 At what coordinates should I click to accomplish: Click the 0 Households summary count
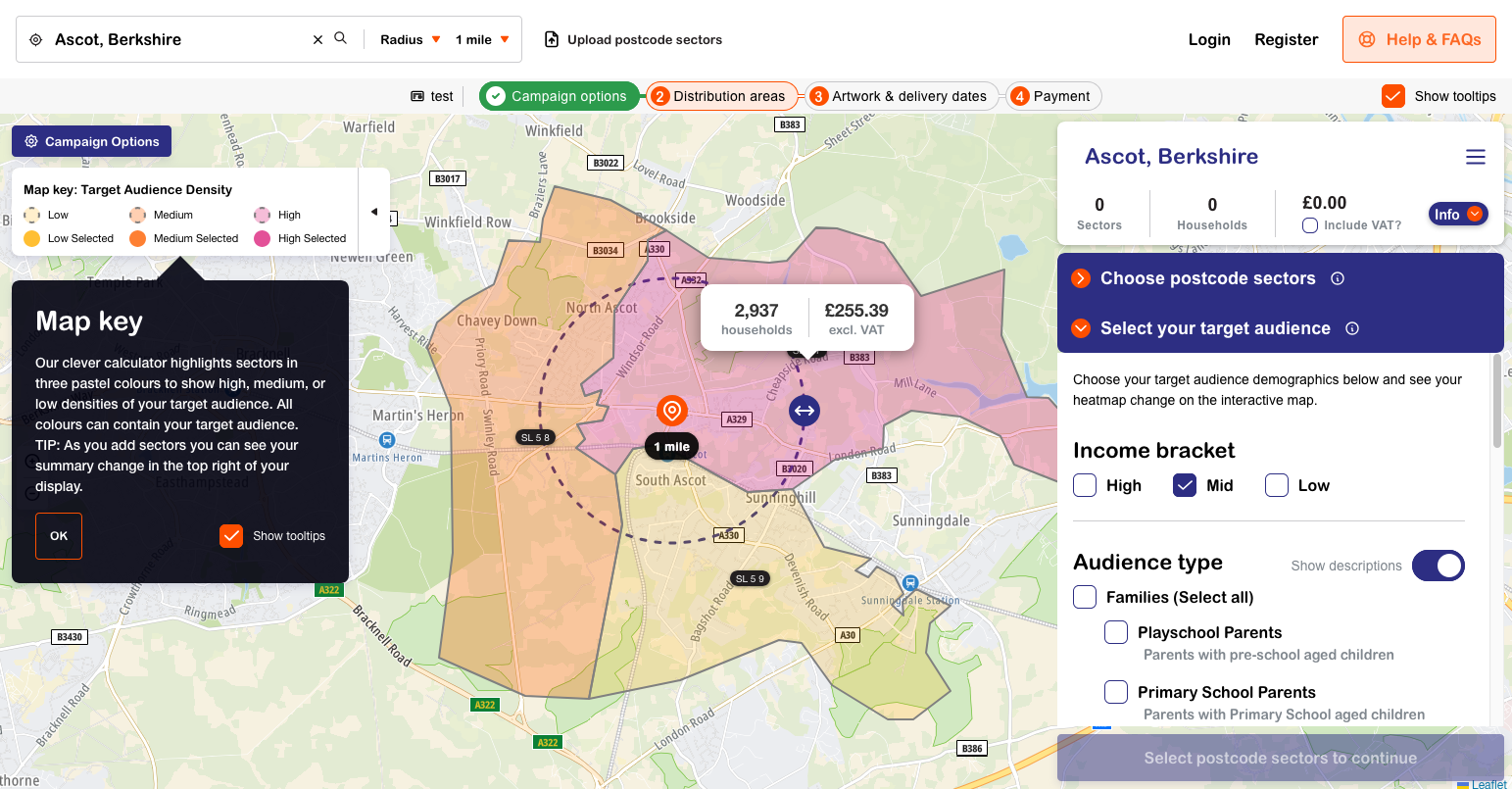pos(1212,205)
